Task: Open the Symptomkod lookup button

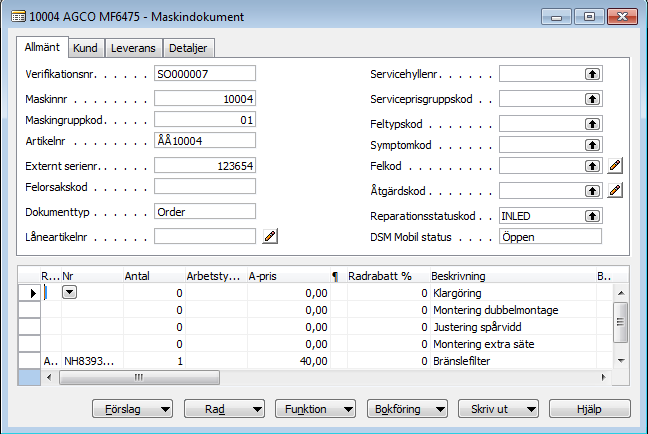Action: click(592, 145)
